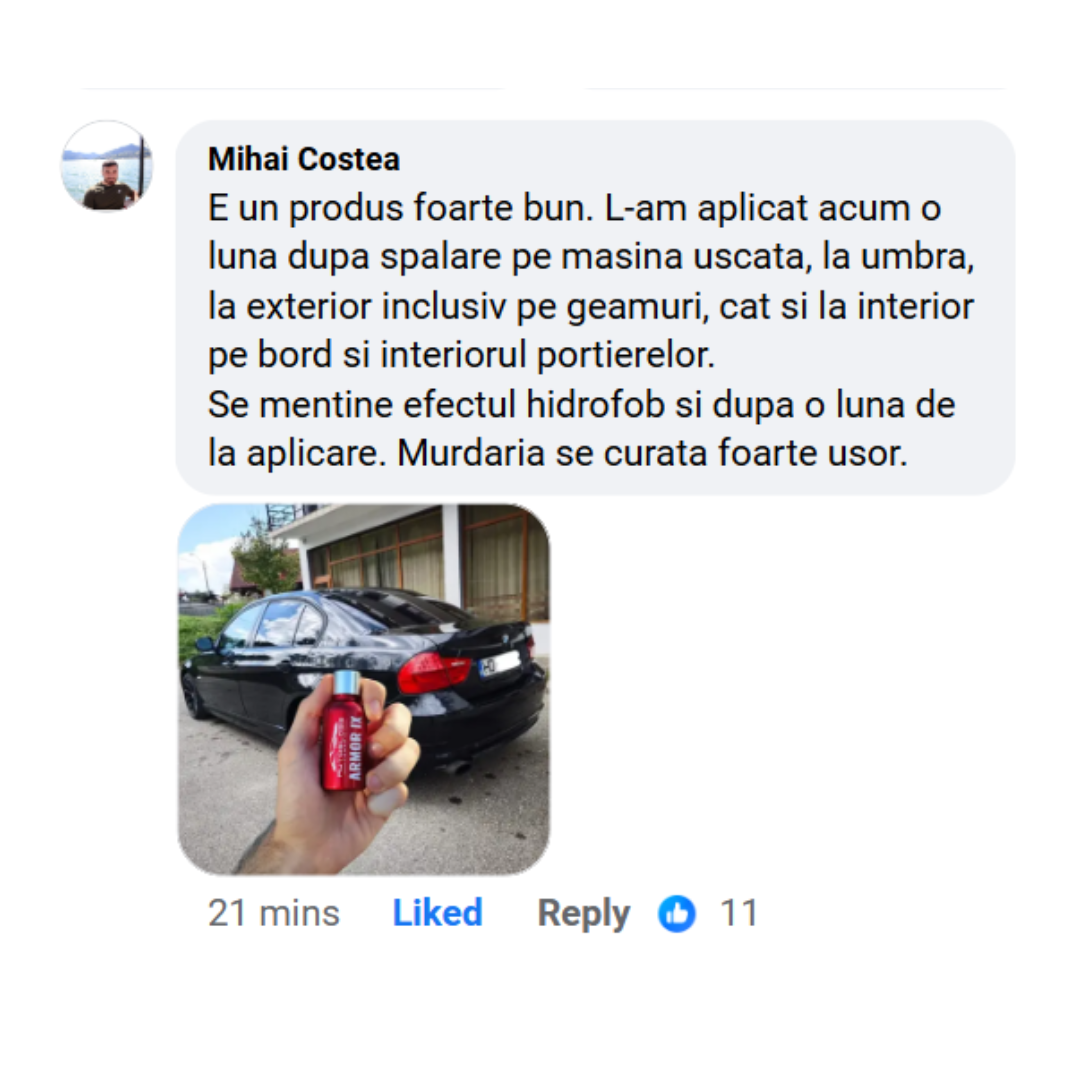Reply to Mihai Costea's comment
The width and height of the screenshot is (1080, 1080).
[583, 915]
